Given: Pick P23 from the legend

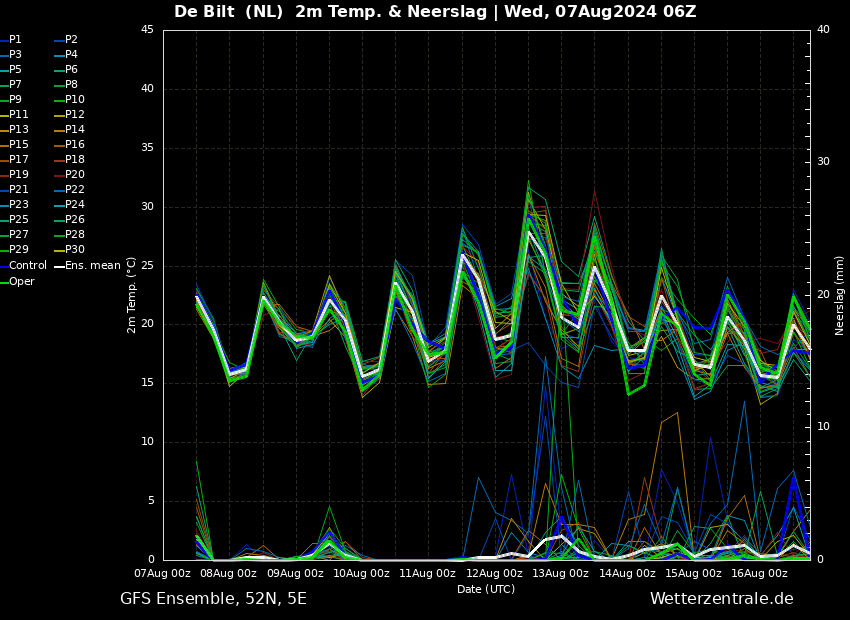Looking at the screenshot, I should point(18,204).
